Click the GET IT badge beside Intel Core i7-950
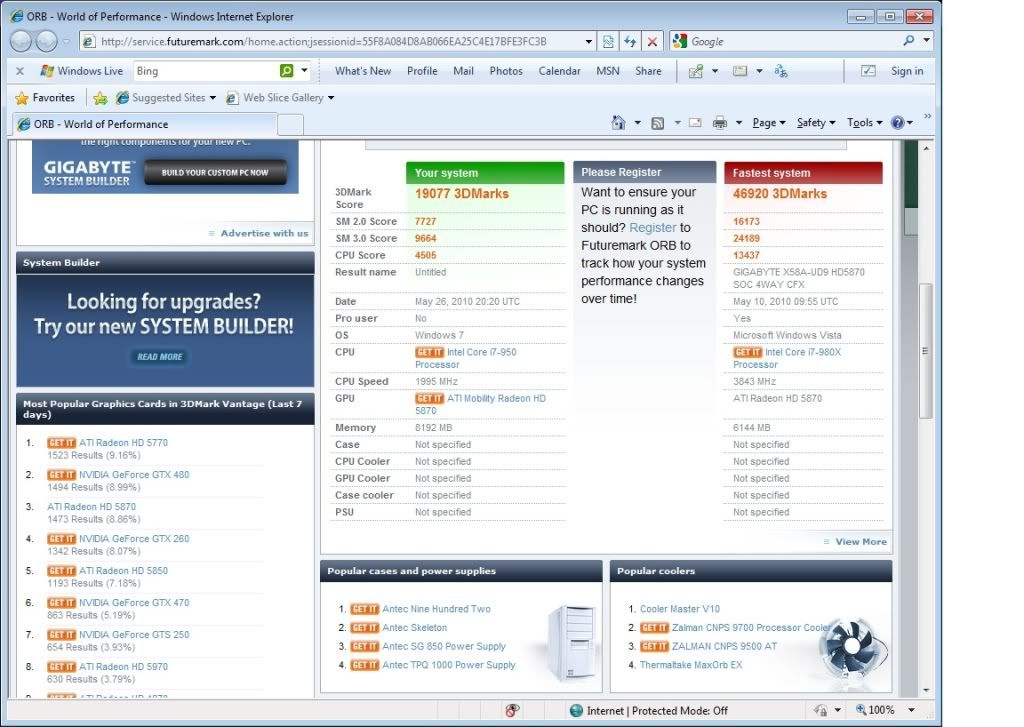The width and height of the screenshot is (1024, 727). click(429, 352)
